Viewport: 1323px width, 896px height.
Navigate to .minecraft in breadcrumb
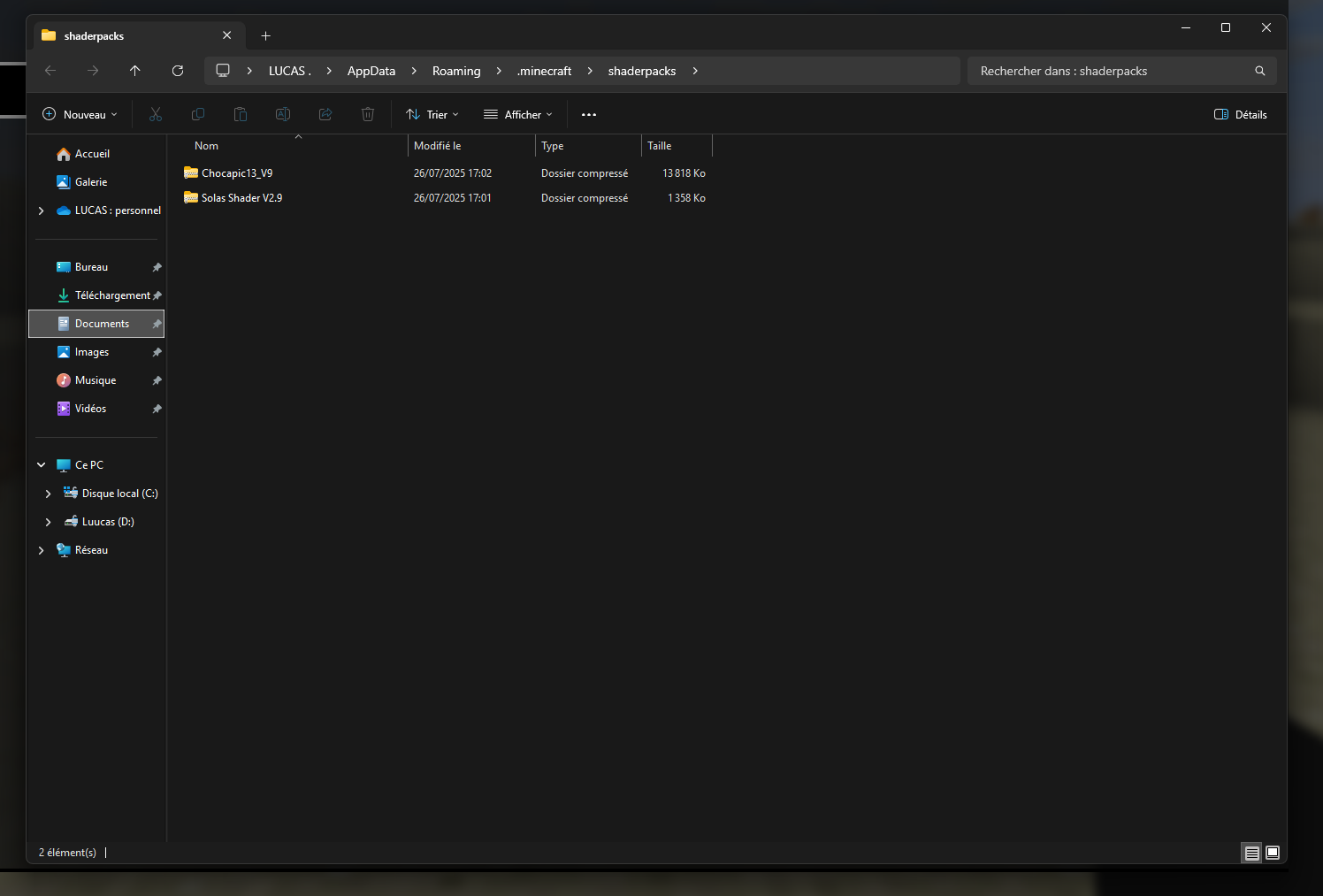[544, 71]
